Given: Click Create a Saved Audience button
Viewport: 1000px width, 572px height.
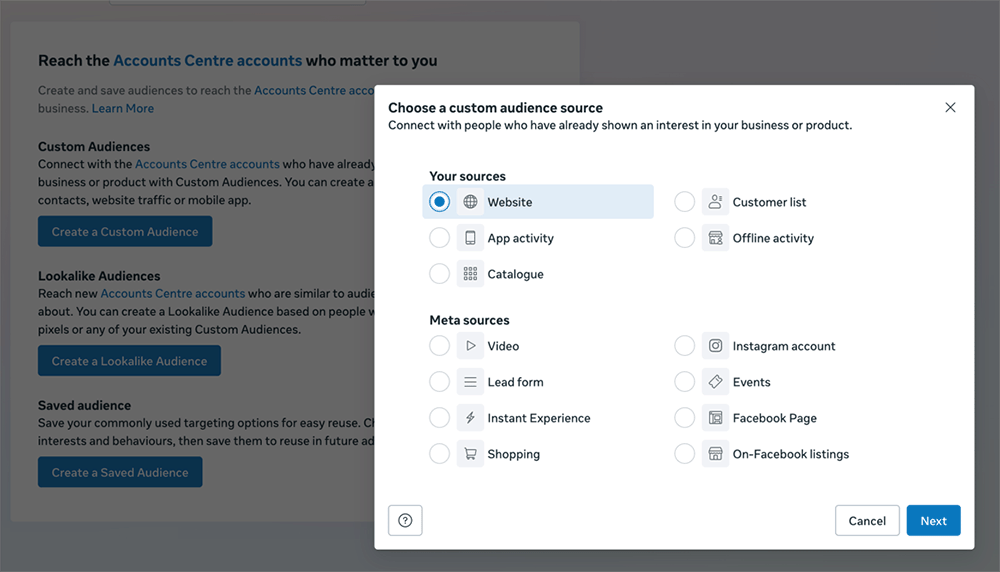Looking at the screenshot, I should (x=120, y=472).
